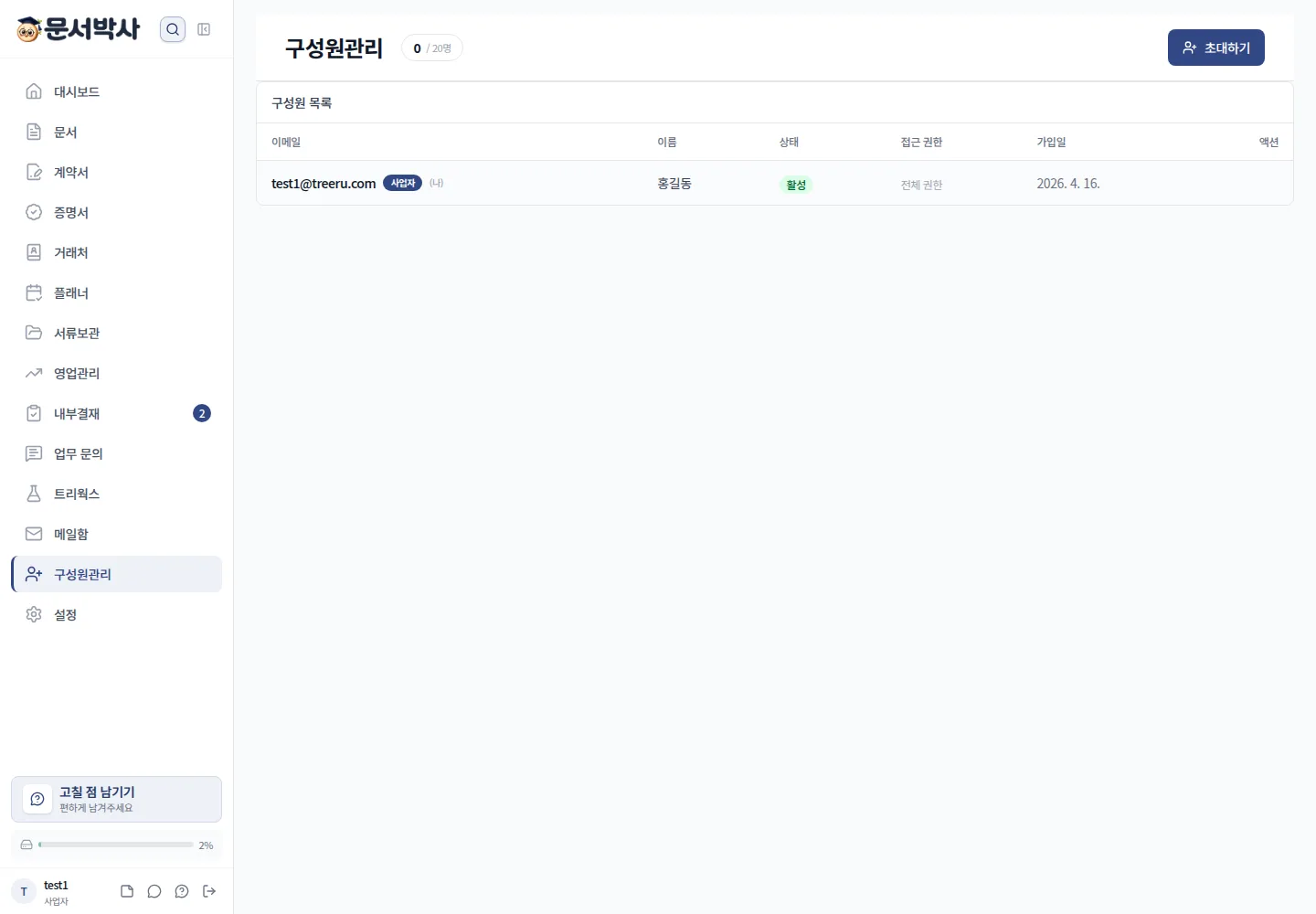This screenshot has height=914, width=1316.
Task: Click the 이메일 column header
Action: click(286, 142)
